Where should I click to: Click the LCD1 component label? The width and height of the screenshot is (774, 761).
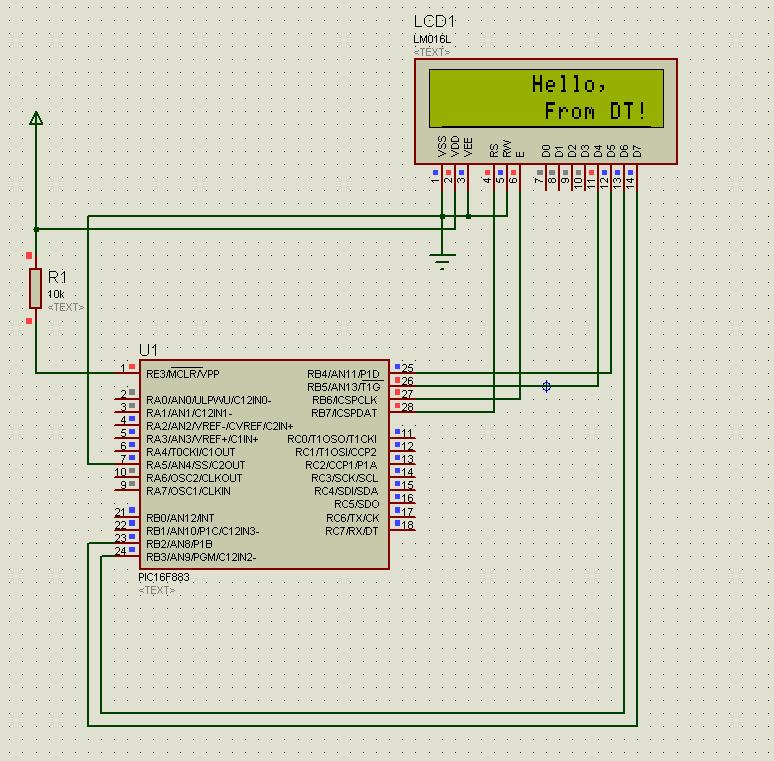(435, 22)
